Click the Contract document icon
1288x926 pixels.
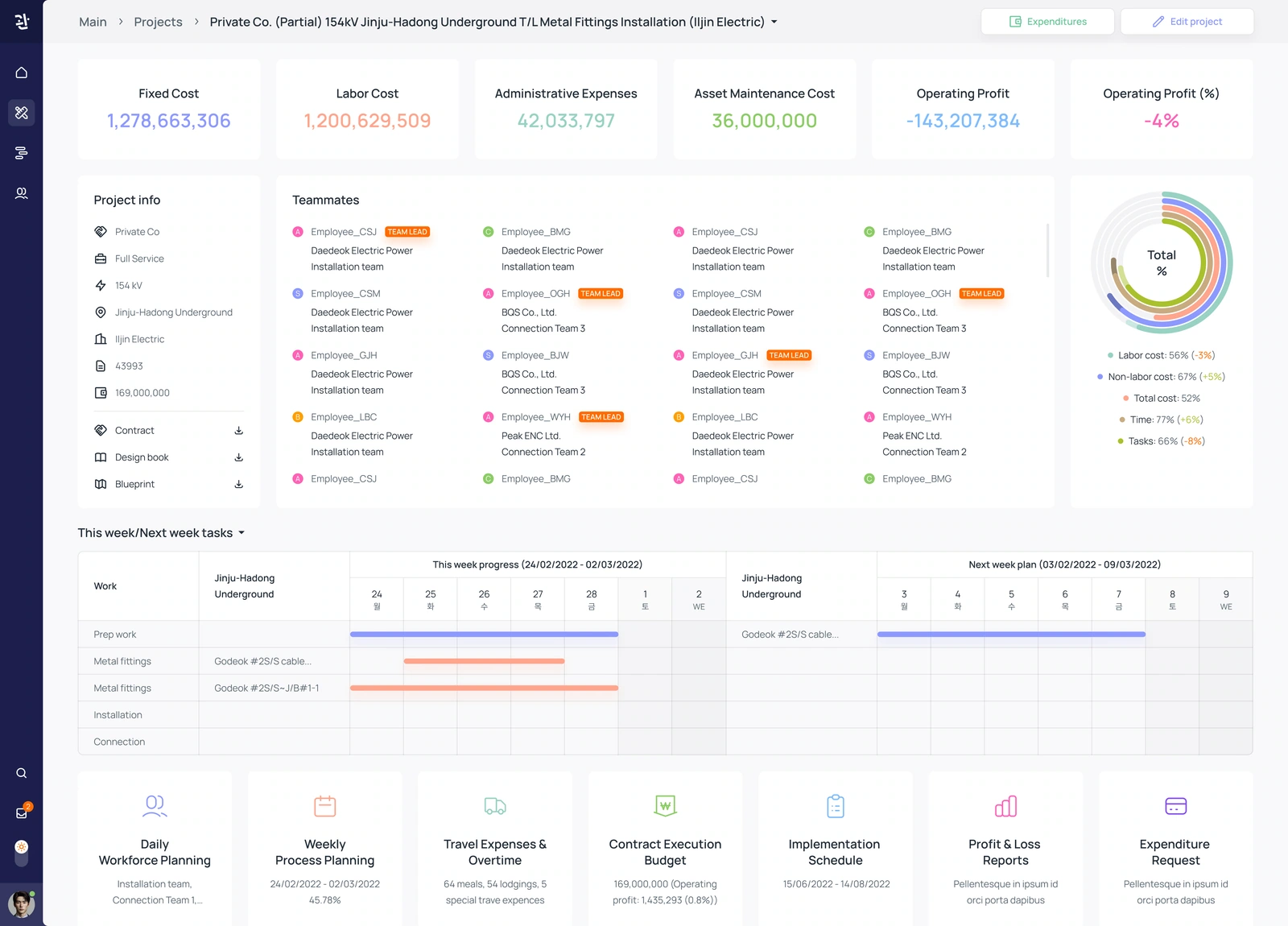(101, 431)
